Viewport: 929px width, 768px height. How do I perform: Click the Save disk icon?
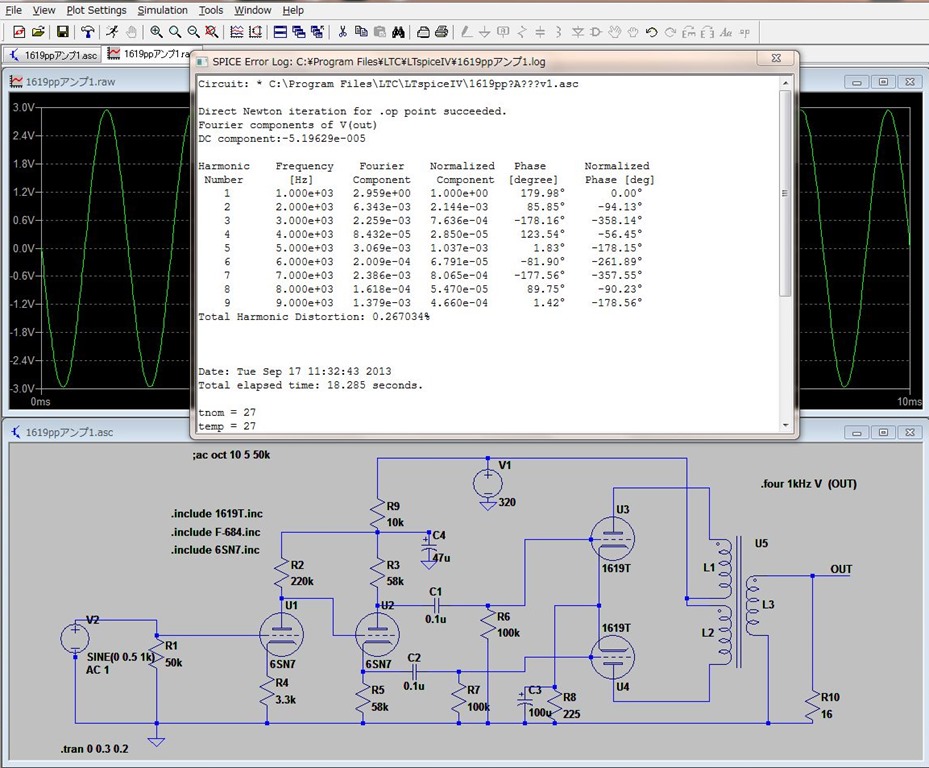[x=62, y=32]
